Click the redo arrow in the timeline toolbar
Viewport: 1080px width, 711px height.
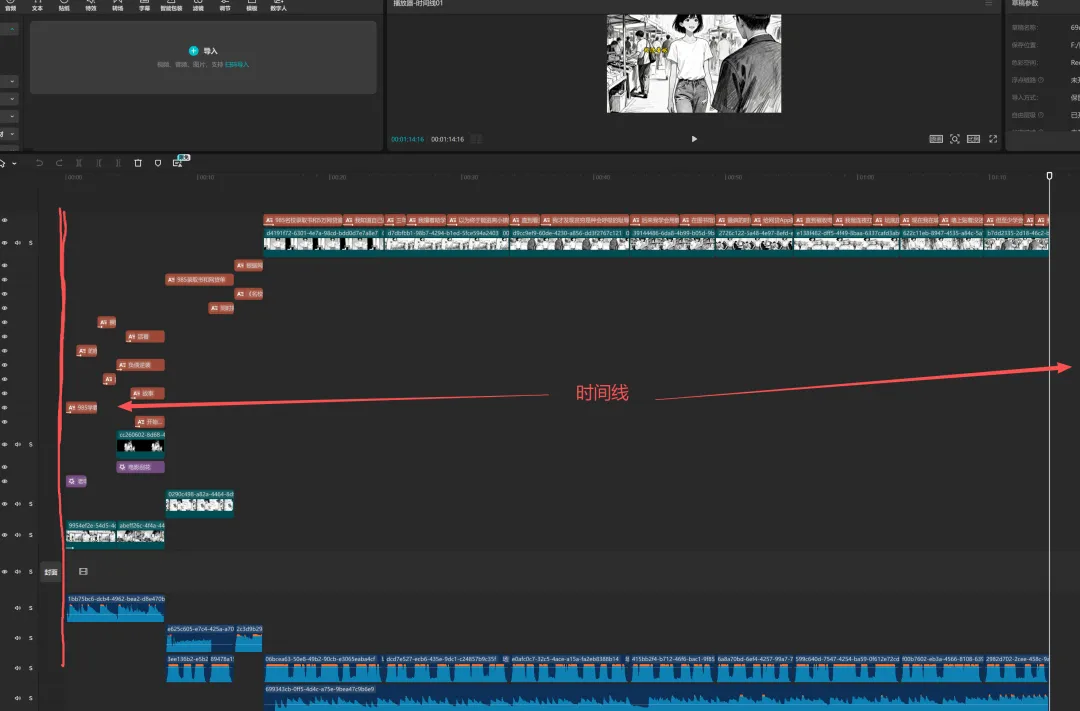click(59, 163)
